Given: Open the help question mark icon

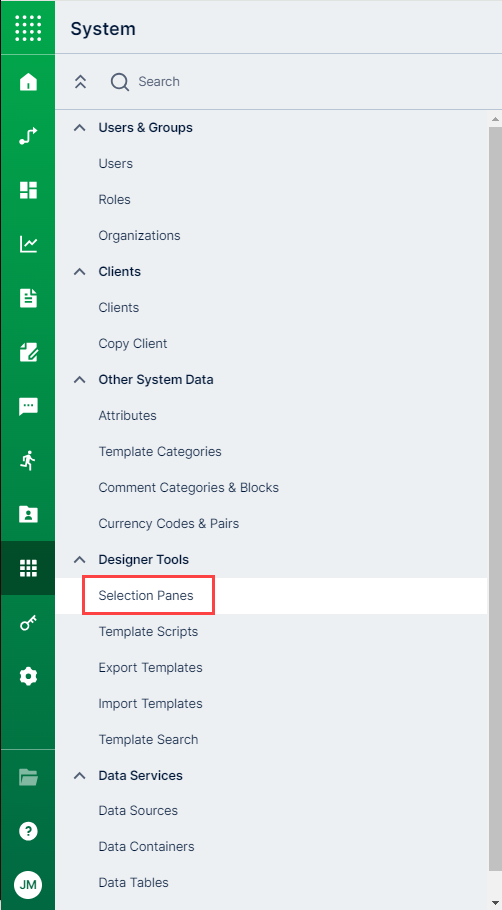Looking at the screenshot, I should coord(28,831).
